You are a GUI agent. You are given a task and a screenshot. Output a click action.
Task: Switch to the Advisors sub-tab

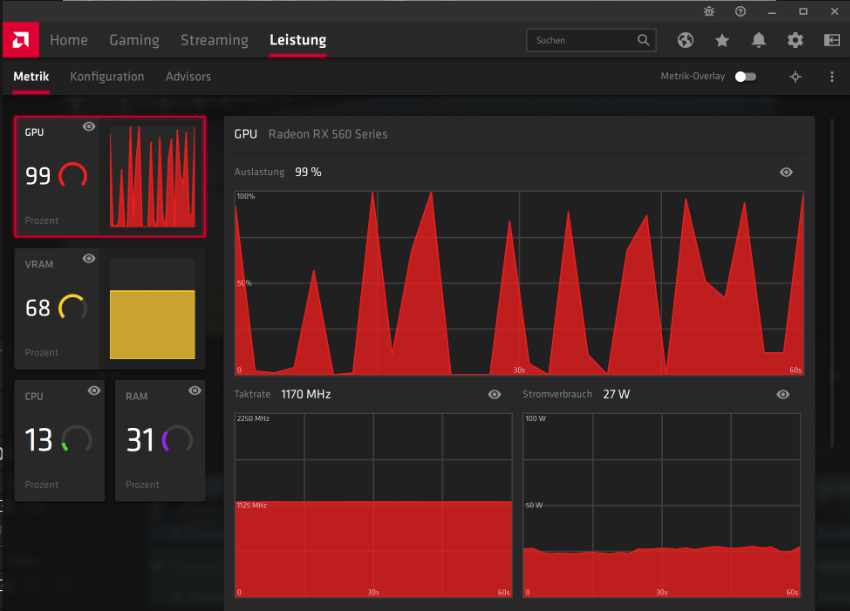pos(188,76)
